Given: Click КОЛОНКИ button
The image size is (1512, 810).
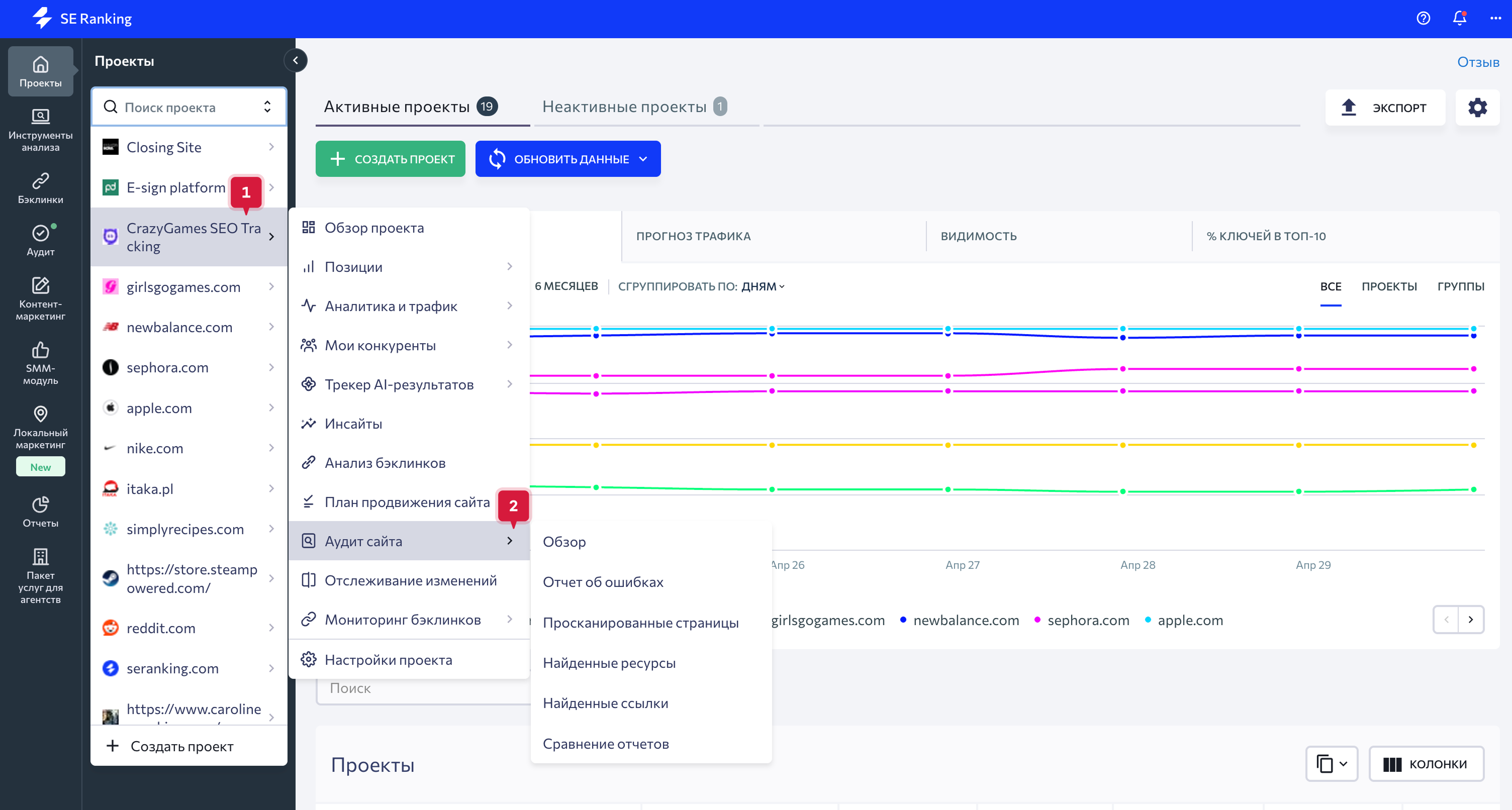Looking at the screenshot, I should coord(1426,763).
